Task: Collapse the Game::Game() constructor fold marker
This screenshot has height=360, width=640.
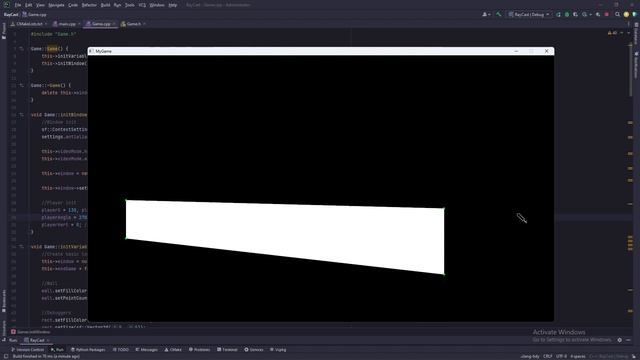Action: (x=22, y=49)
